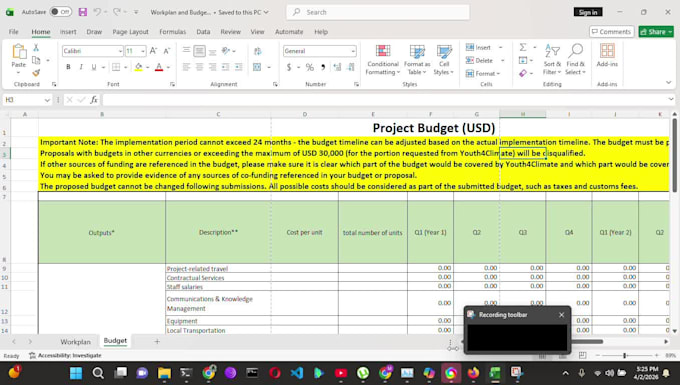Viewport: 680px width, 385px height.
Task: Click the Search box in title bar
Action: click(x=378, y=12)
